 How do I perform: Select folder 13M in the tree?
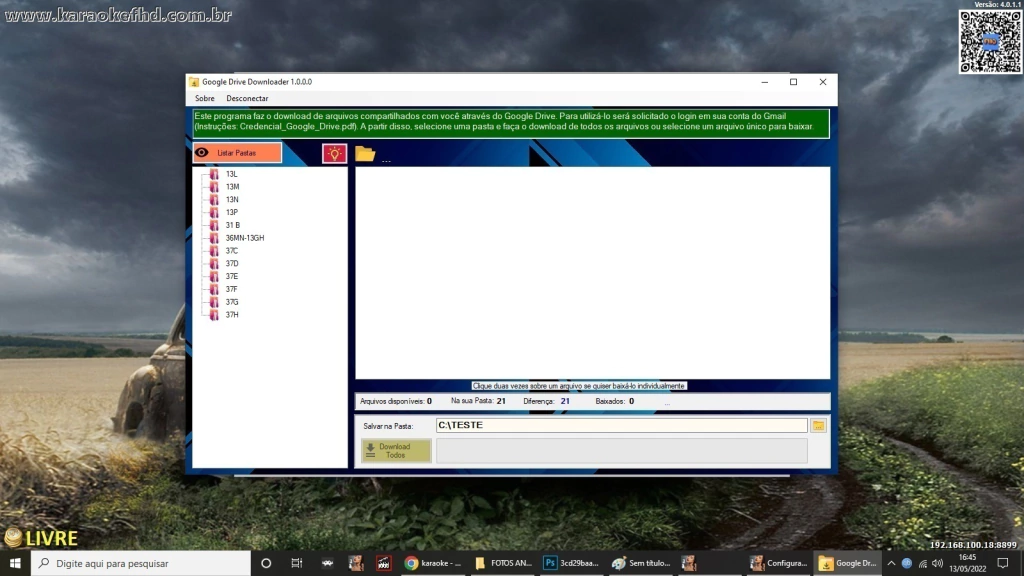(232, 187)
